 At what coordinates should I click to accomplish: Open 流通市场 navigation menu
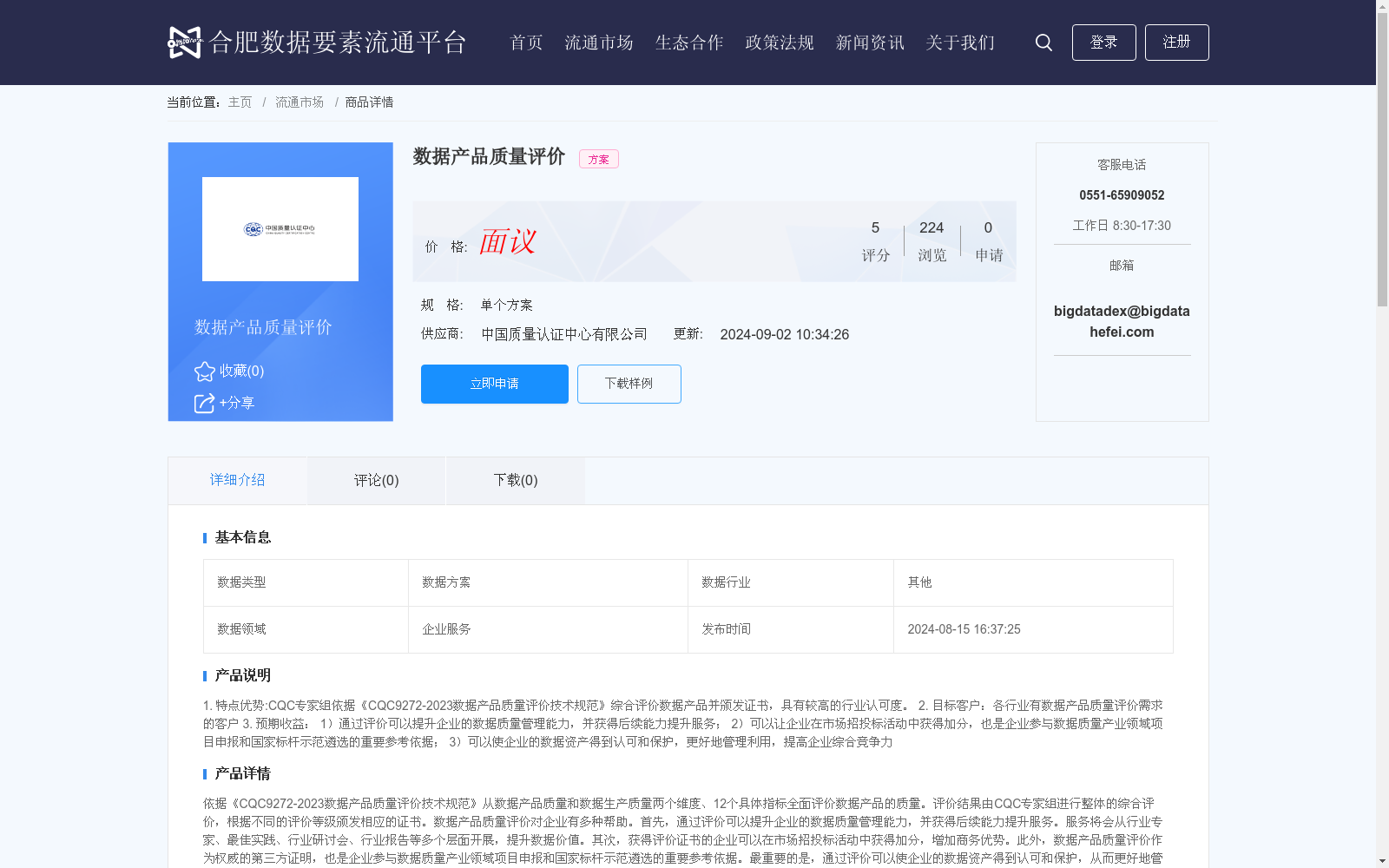tap(599, 43)
